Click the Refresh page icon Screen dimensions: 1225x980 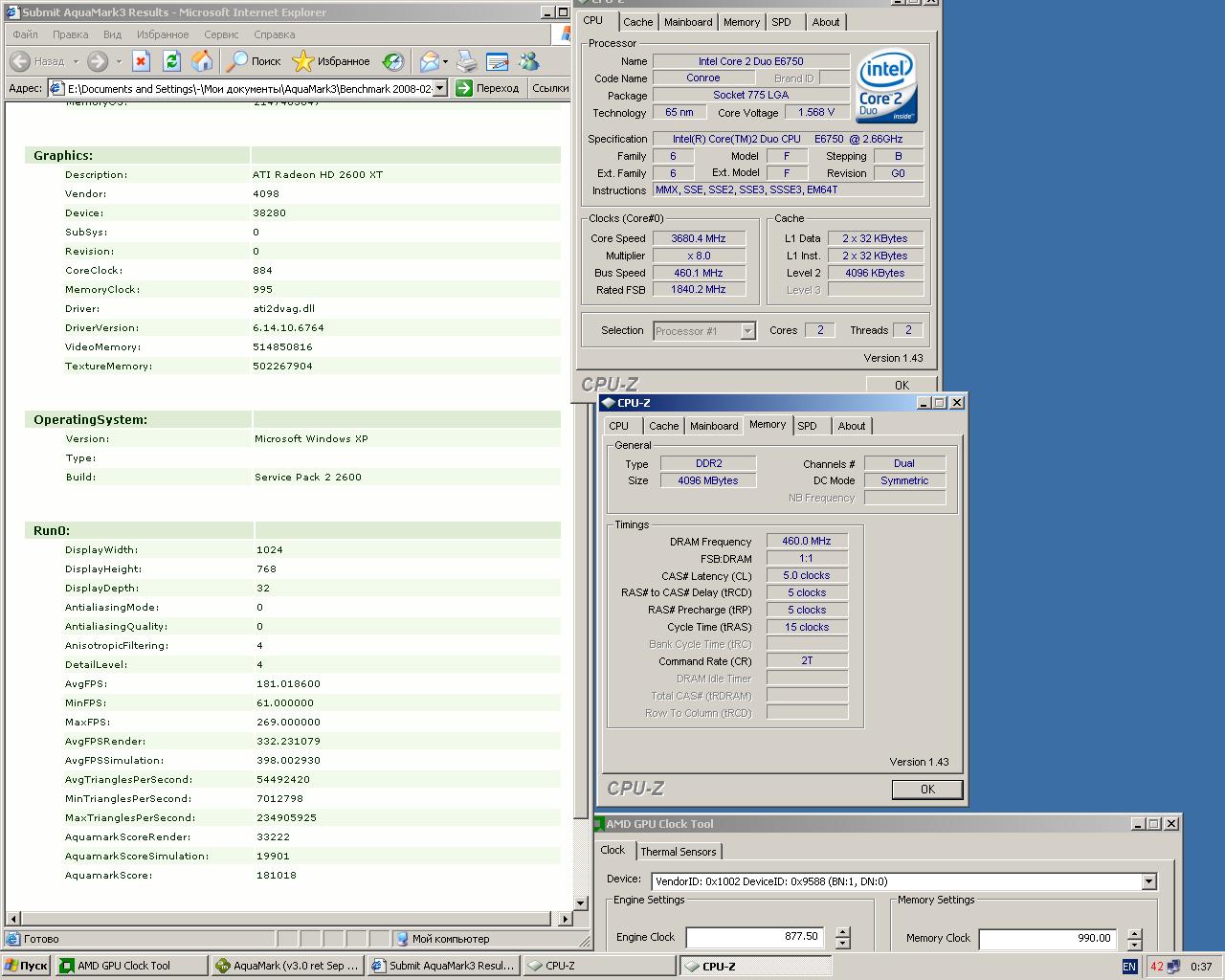pos(171,61)
